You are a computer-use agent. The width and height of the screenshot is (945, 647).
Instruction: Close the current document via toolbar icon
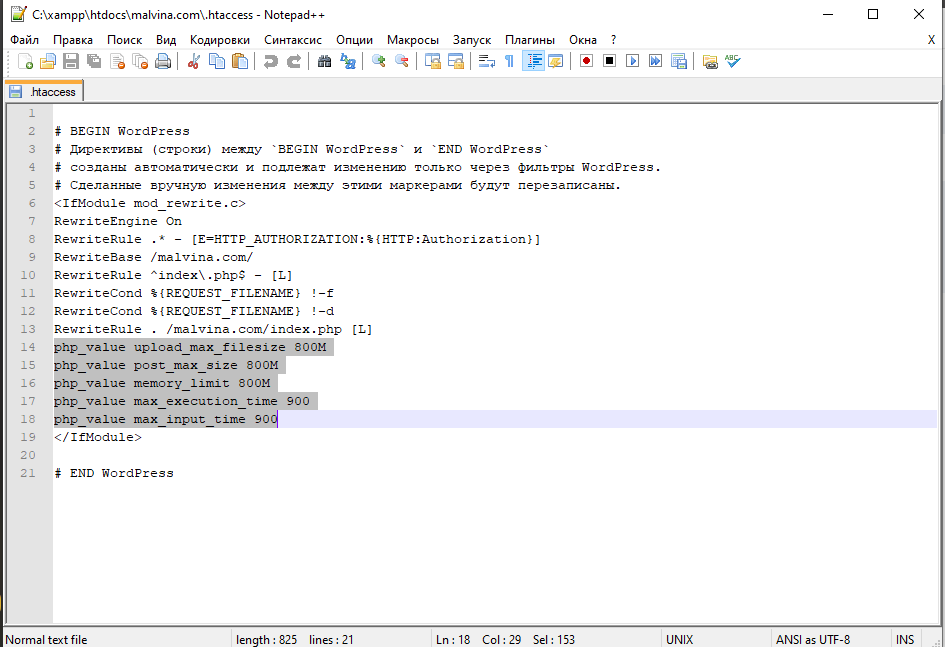pyautogui.click(x=118, y=61)
